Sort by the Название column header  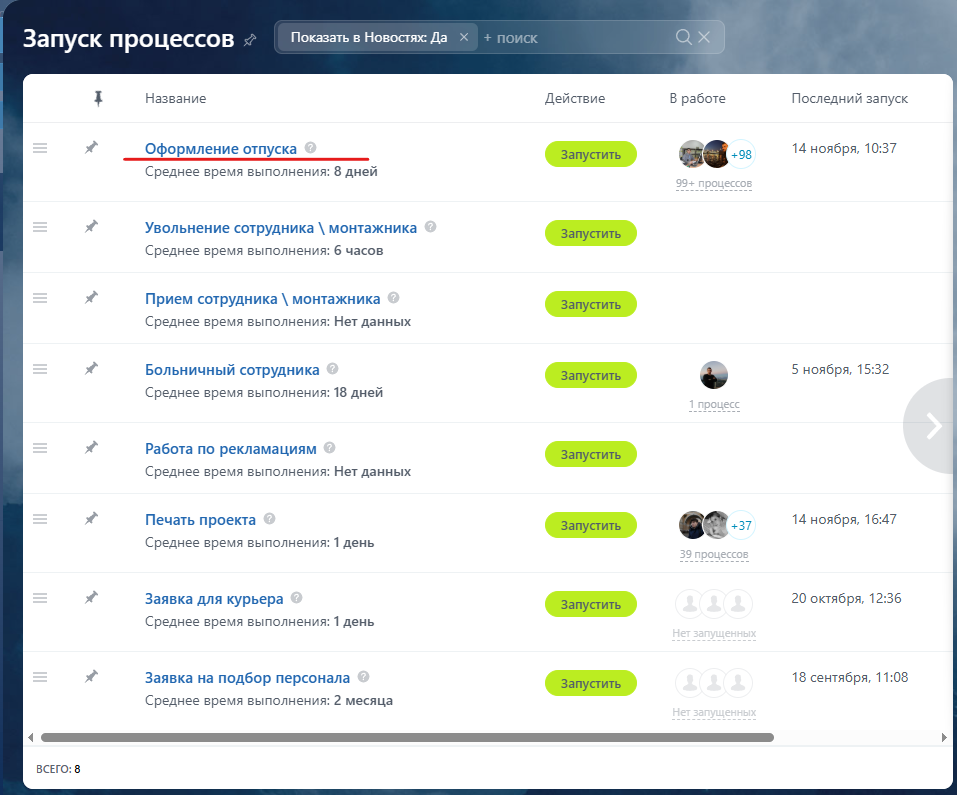(176, 98)
